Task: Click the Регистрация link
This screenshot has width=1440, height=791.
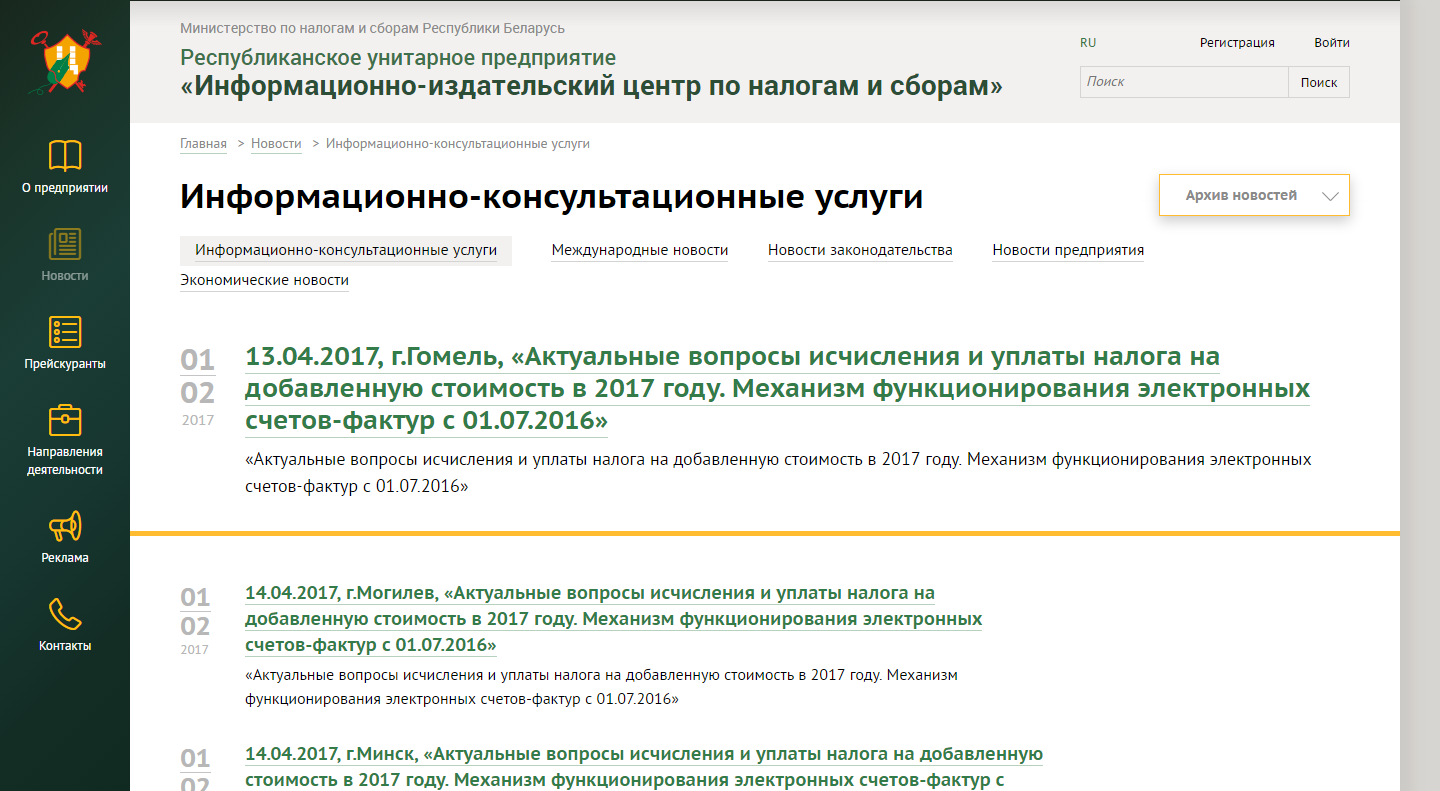Action: pyautogui.click(x=1237, y=43)
